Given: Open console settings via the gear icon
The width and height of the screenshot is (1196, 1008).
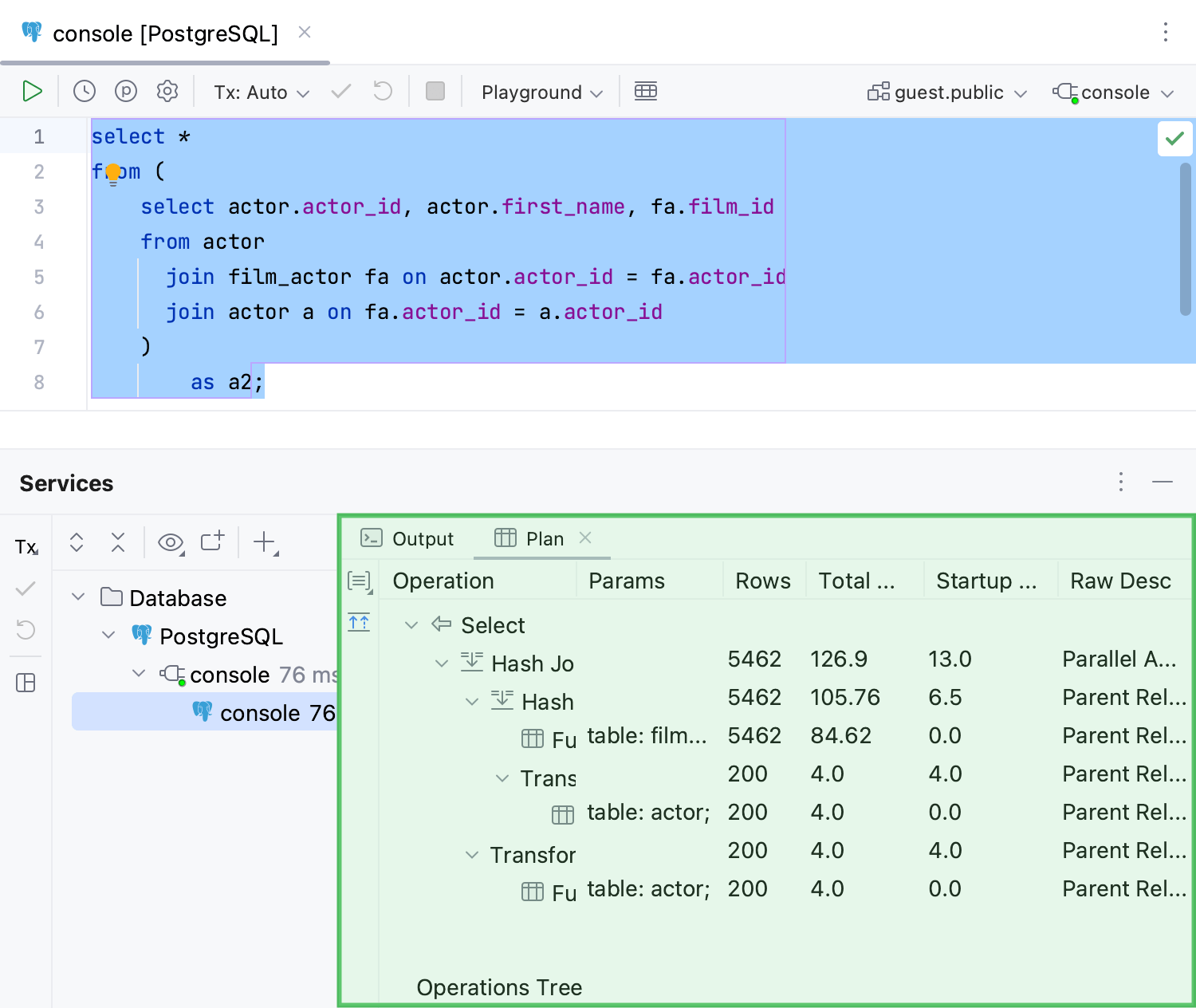Looking at the screenshot, I should (x=167, y=91).
